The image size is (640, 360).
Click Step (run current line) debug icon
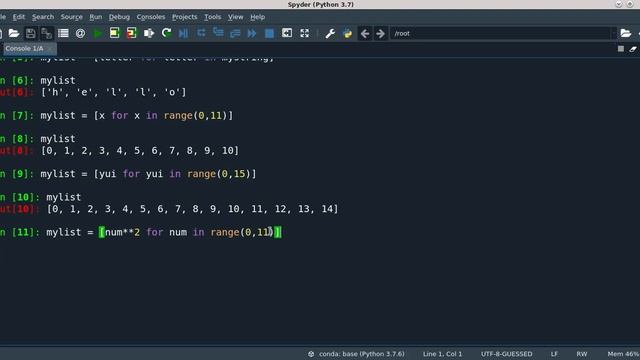(x=201, y=33)
